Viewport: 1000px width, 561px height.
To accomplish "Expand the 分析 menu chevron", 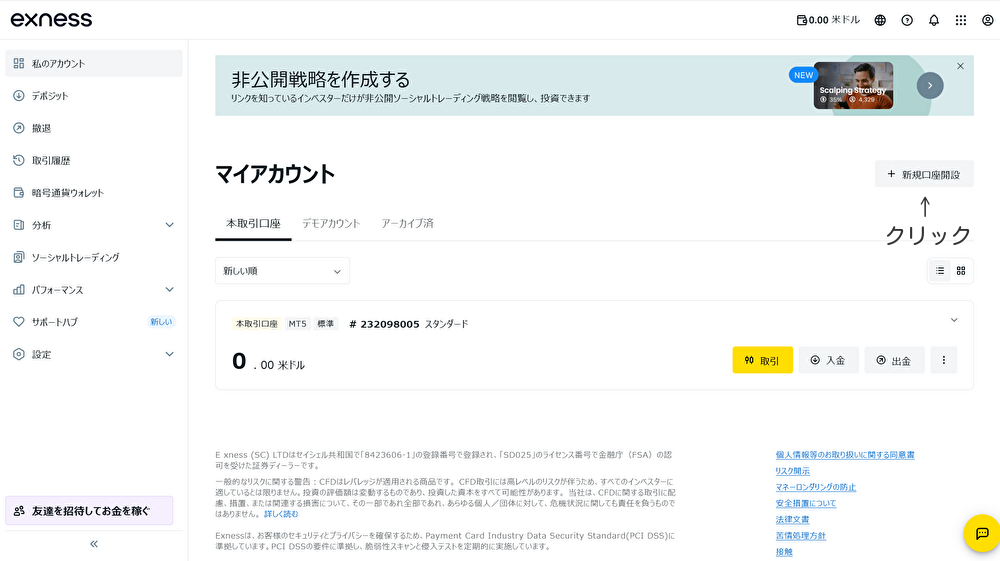I will click(170, 225).
